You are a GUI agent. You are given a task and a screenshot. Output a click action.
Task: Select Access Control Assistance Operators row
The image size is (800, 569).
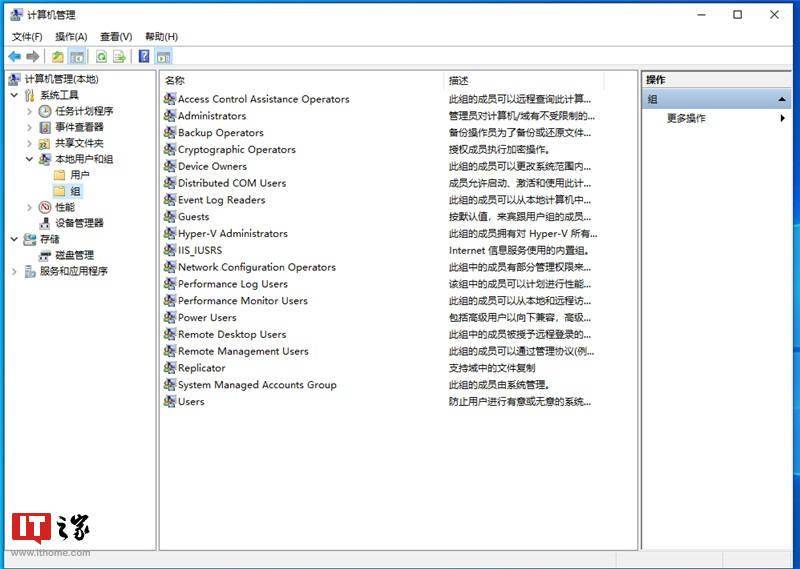click(x=263, y=99)
